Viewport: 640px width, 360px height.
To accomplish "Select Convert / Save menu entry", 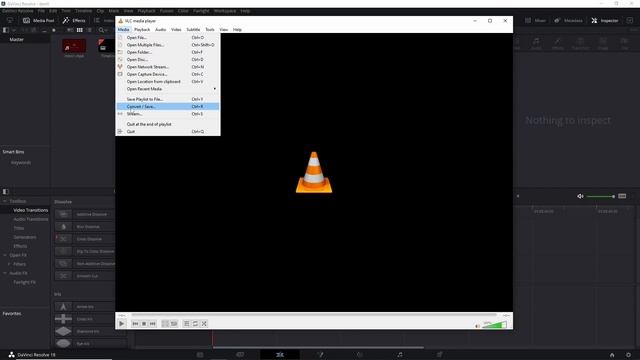I will click(168, 107).
